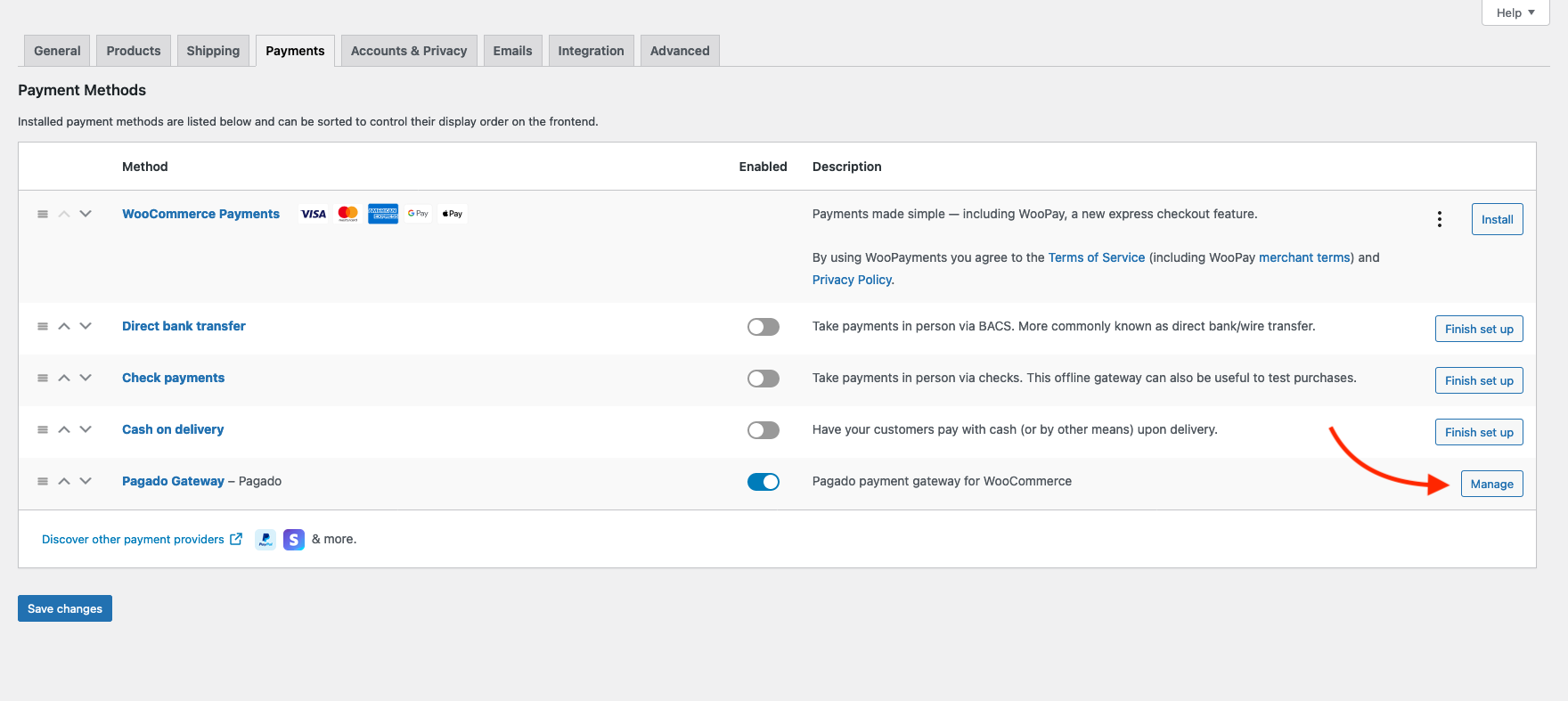Image resolution: width=1568 pixels, height=701 pixels.
Task: Click Pagado payment gateway for WooCommerce description
Action: coord(942,481)
